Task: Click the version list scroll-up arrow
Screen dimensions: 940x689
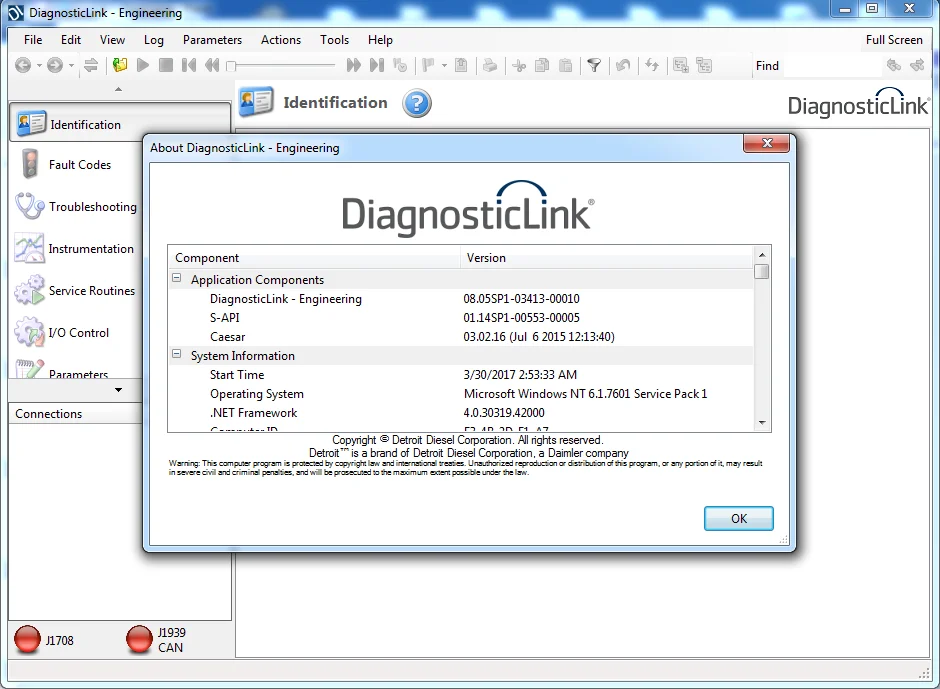Action: click(762, 255)
